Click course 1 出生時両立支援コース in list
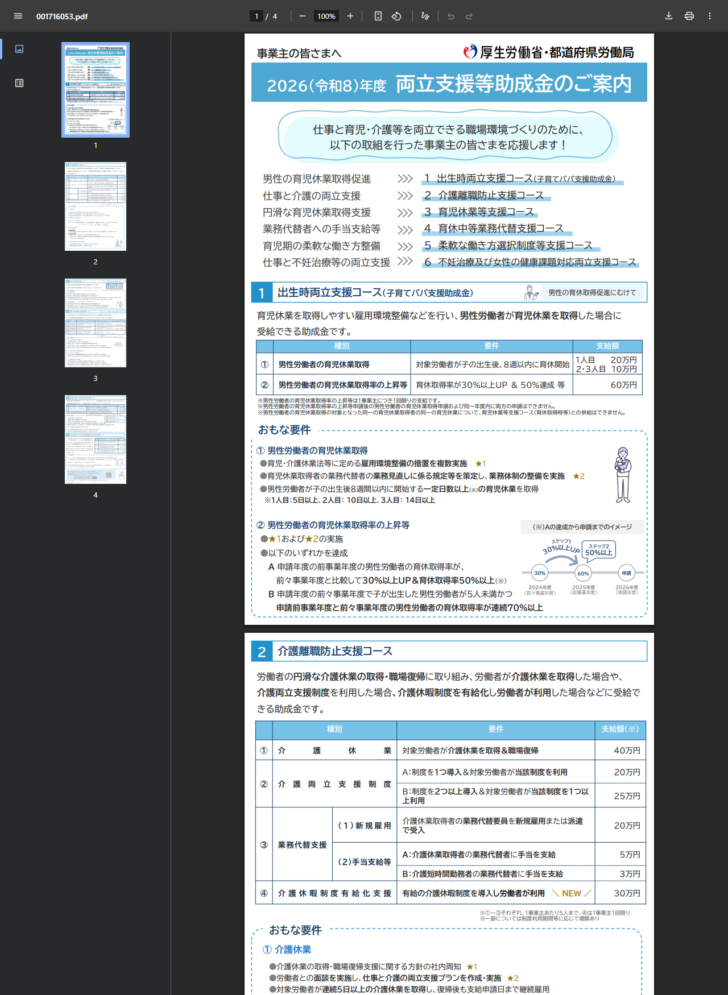This screenshot has width=728, height=995. pyautogui.click(x=520, y=179)
